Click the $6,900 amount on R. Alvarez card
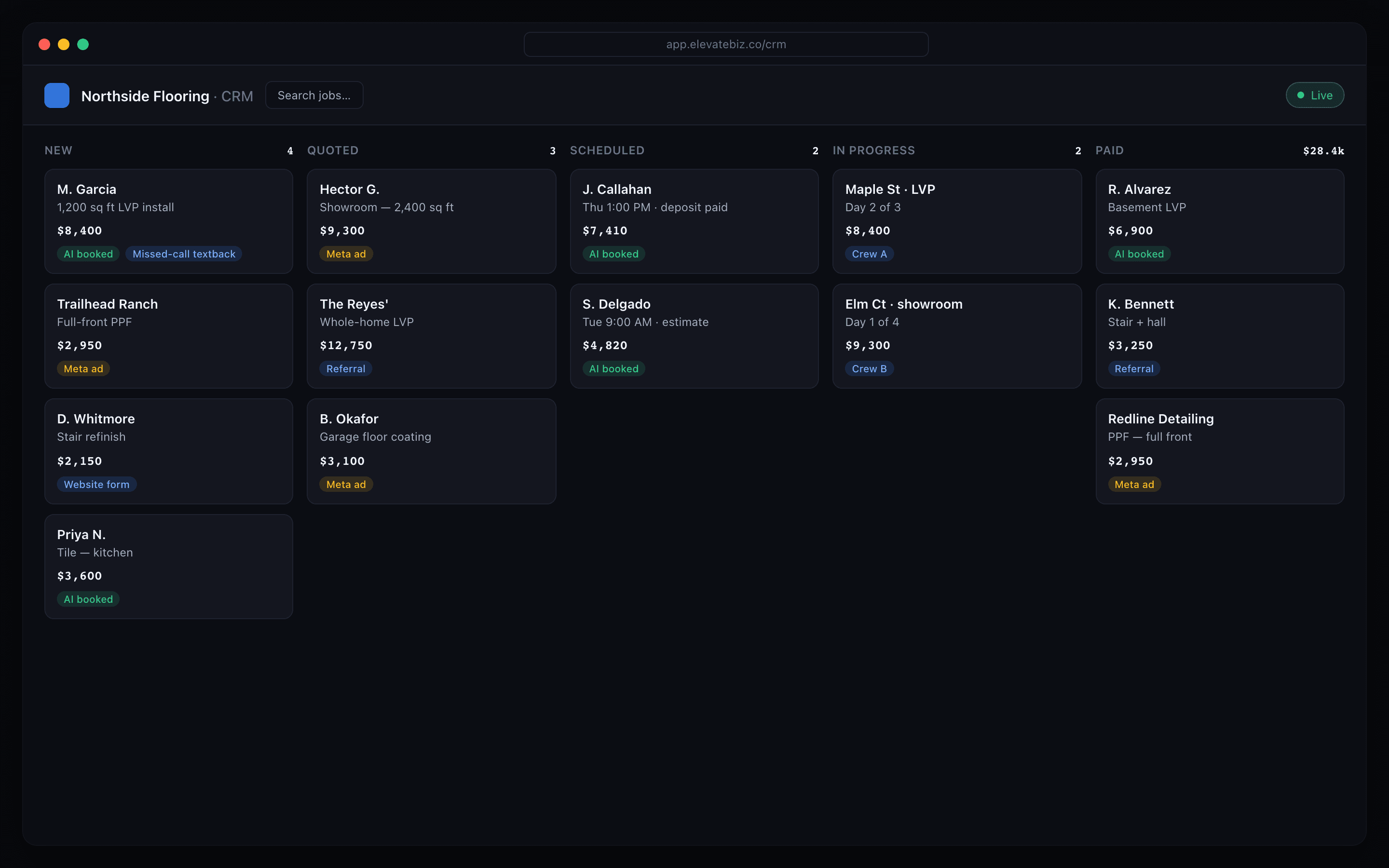Image resolution: width=1389 pixels, height=868 pixels. (x=1130, y=231)
